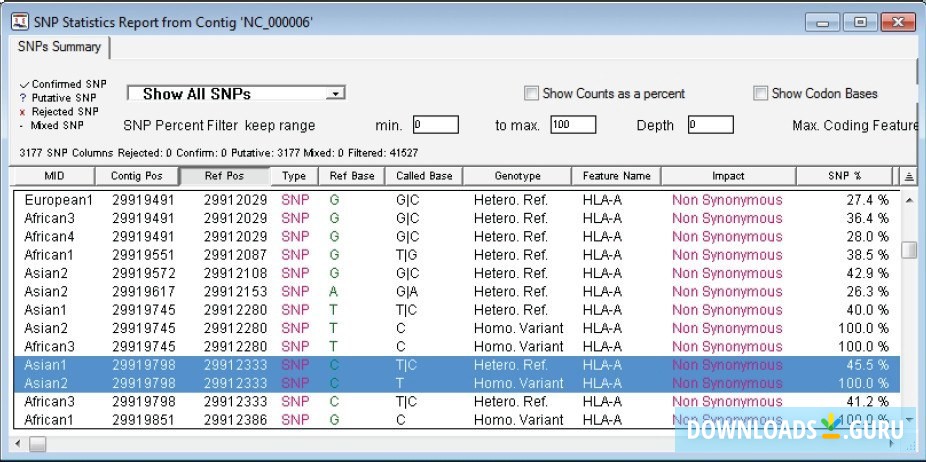This screenshot has width=926, height=462.
Task: Click the column options icon beside SNP %
Action: pos(908,176)
